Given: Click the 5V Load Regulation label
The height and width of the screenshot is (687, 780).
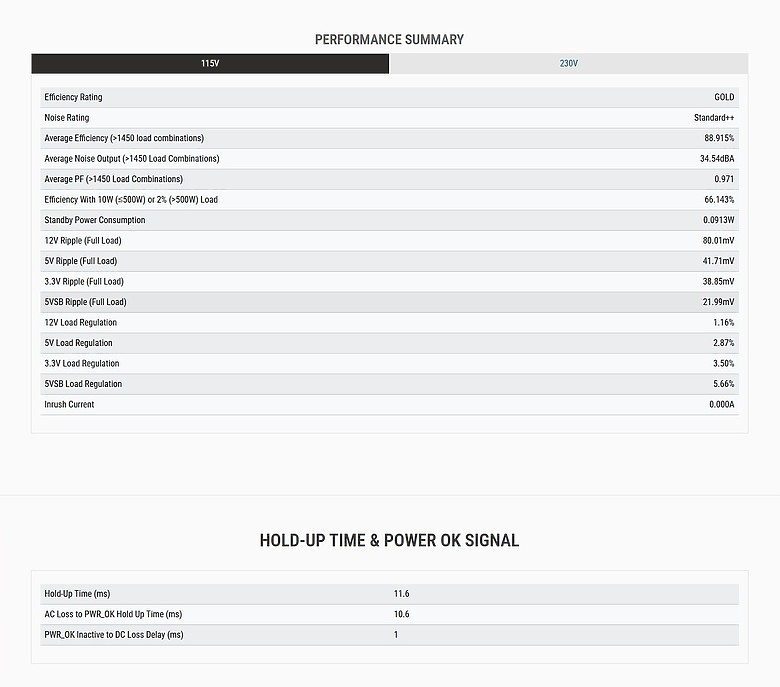Looking at the screenshot, I should click(x=78, y=343).
